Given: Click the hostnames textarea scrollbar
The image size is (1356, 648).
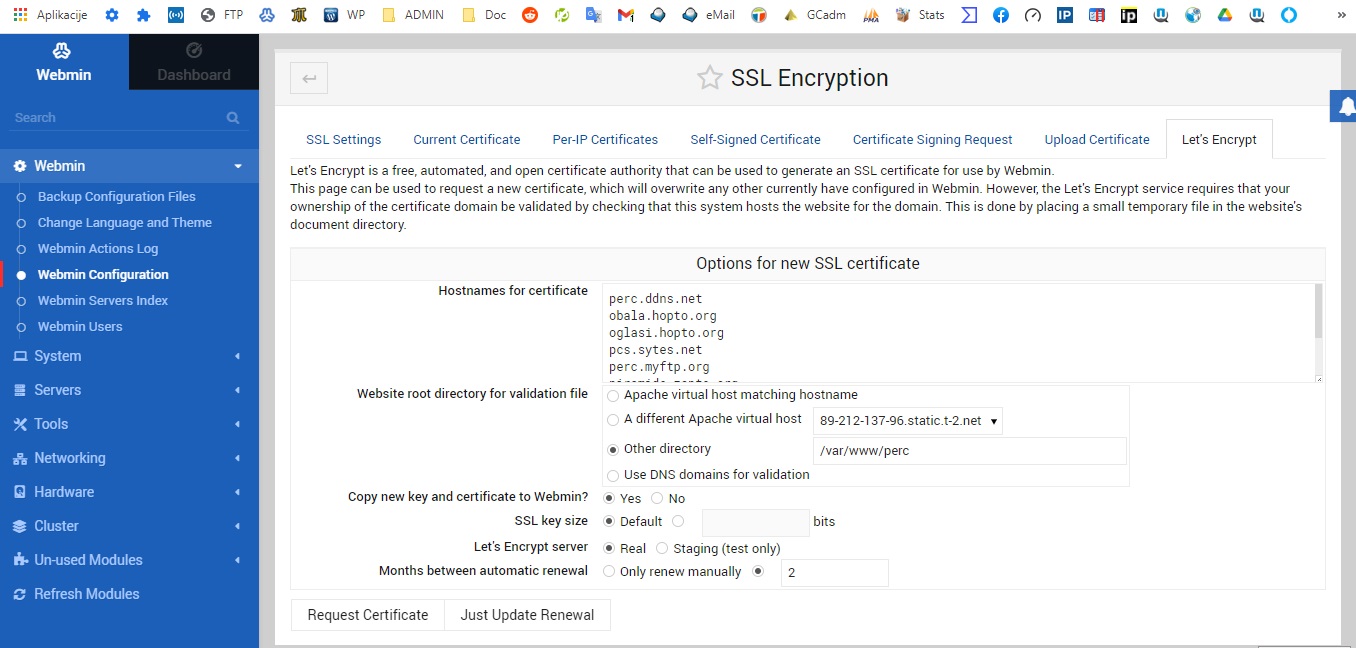Looking at the screenshot, I should 1319,311.
